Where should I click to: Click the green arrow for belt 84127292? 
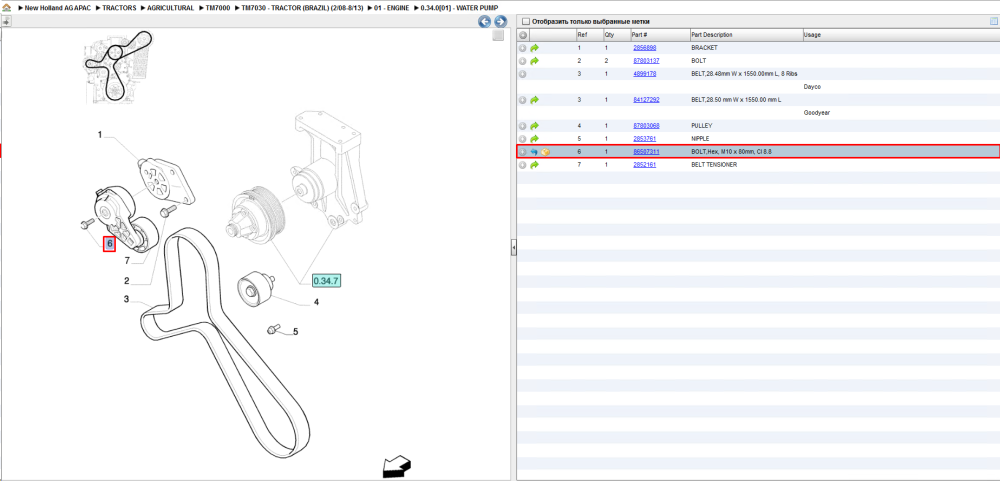pos(534,100)
